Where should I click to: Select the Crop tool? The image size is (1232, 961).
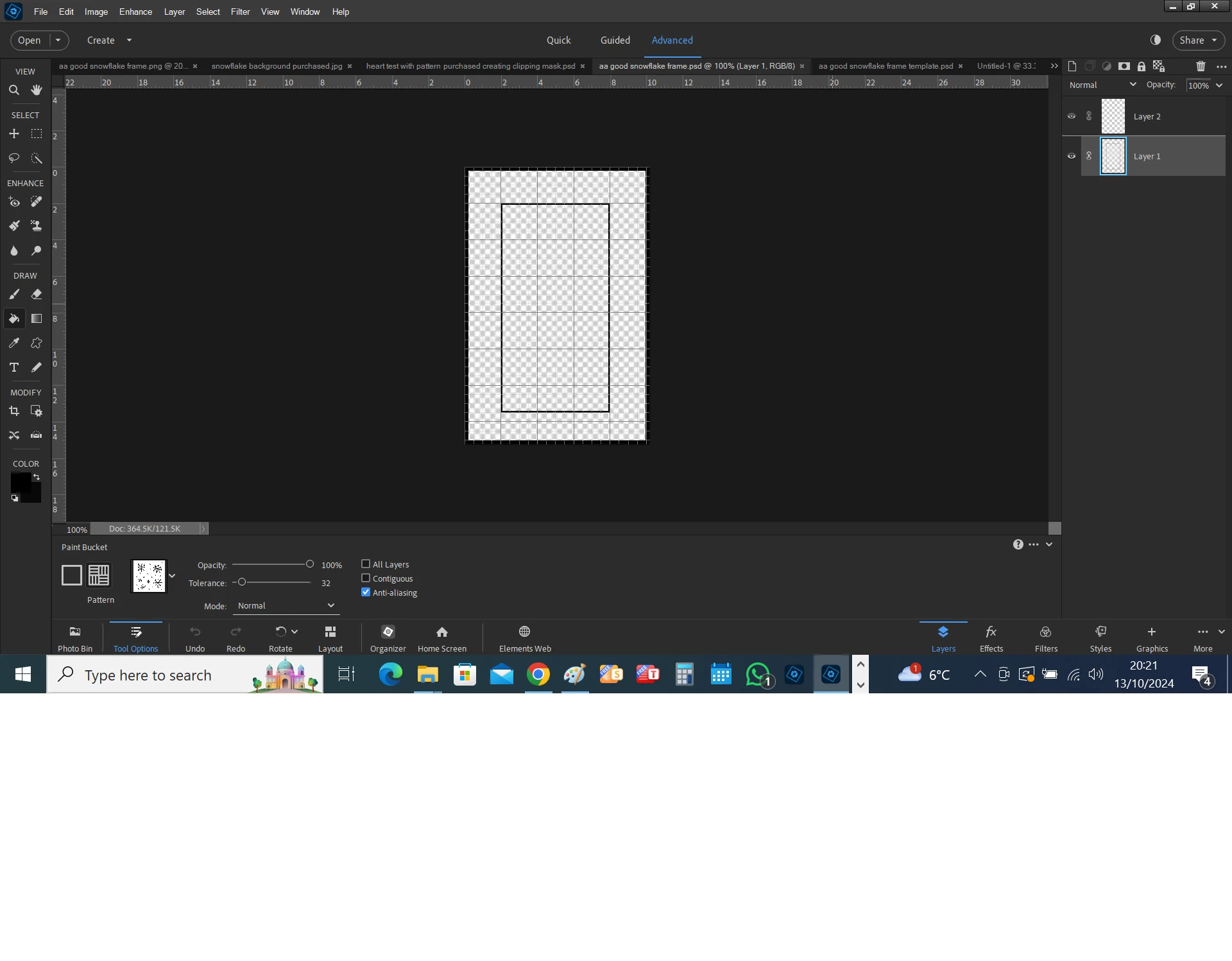(14, 411)
